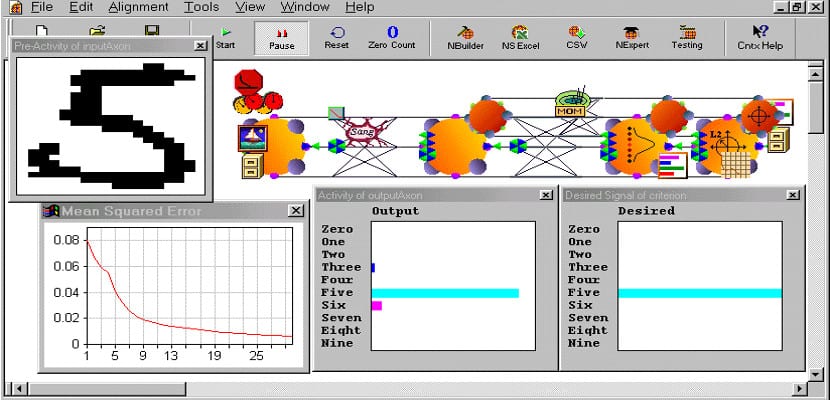Screen dimensions: 830x400
Task: Select the sailboat image viewer probe
Action: click(x=252, y=139)
